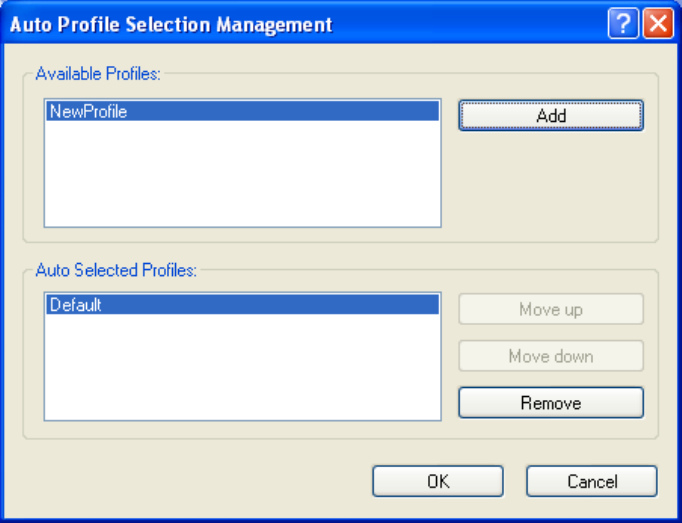Remove the selected auto profile

coord(551,403)
